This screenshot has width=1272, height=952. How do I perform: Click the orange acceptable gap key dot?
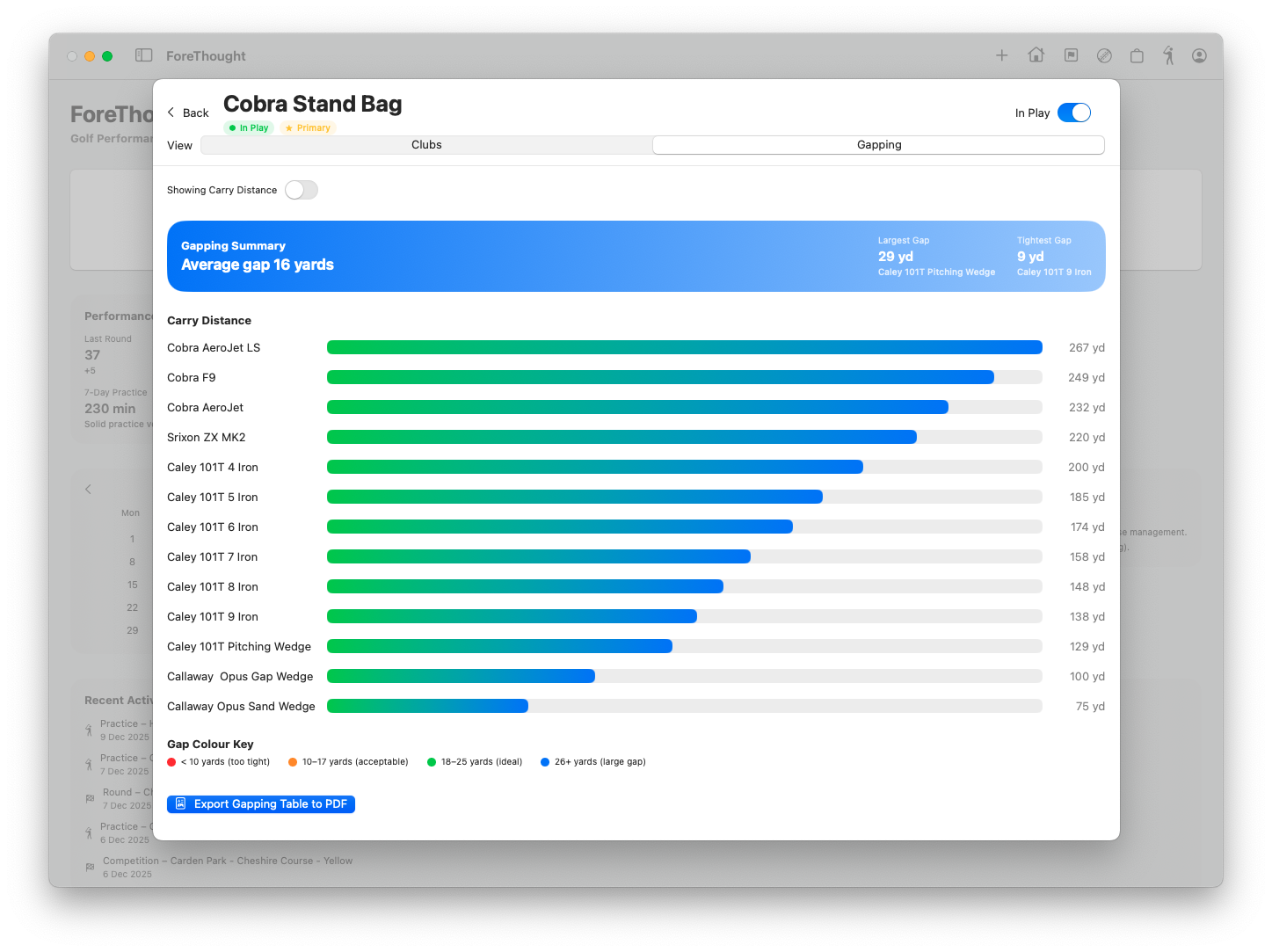[293, 762]
